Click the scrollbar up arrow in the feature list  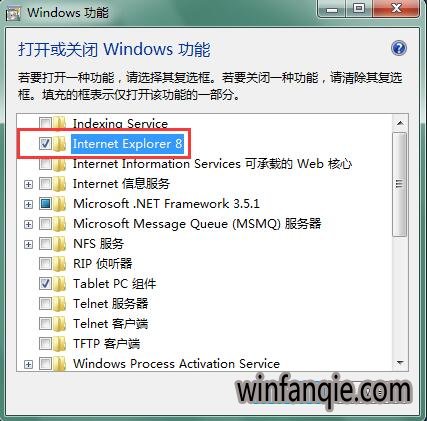pos(400,123)
